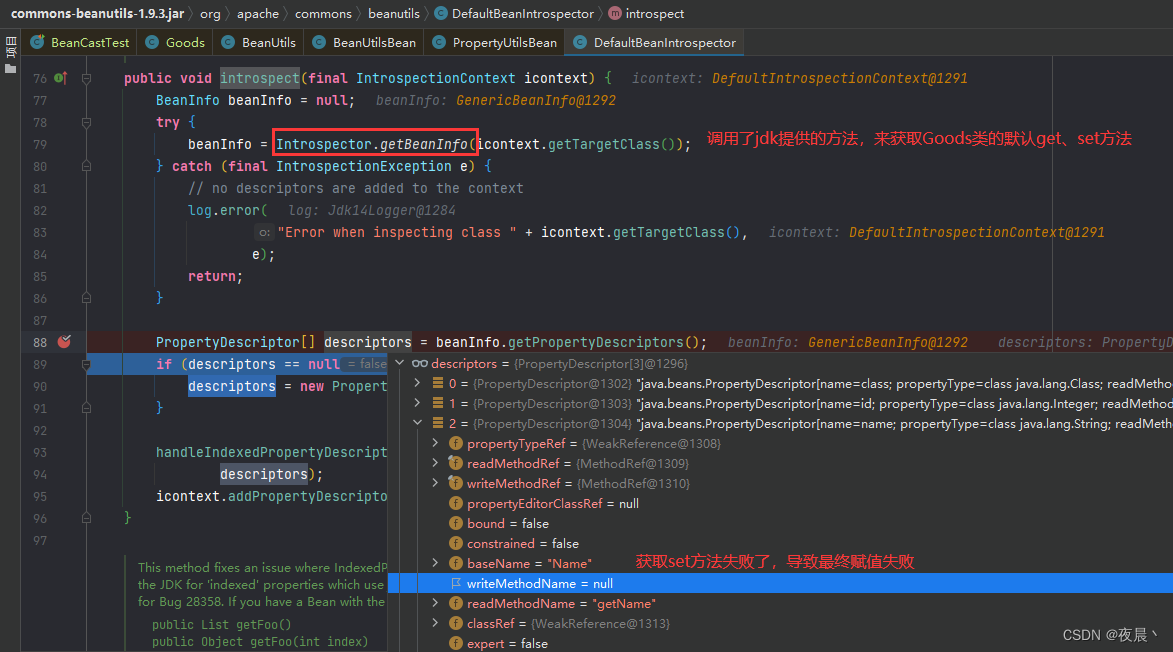Click the commons breadcrumb
This screenshot has width=1173, height=652.
coord(323,13)
